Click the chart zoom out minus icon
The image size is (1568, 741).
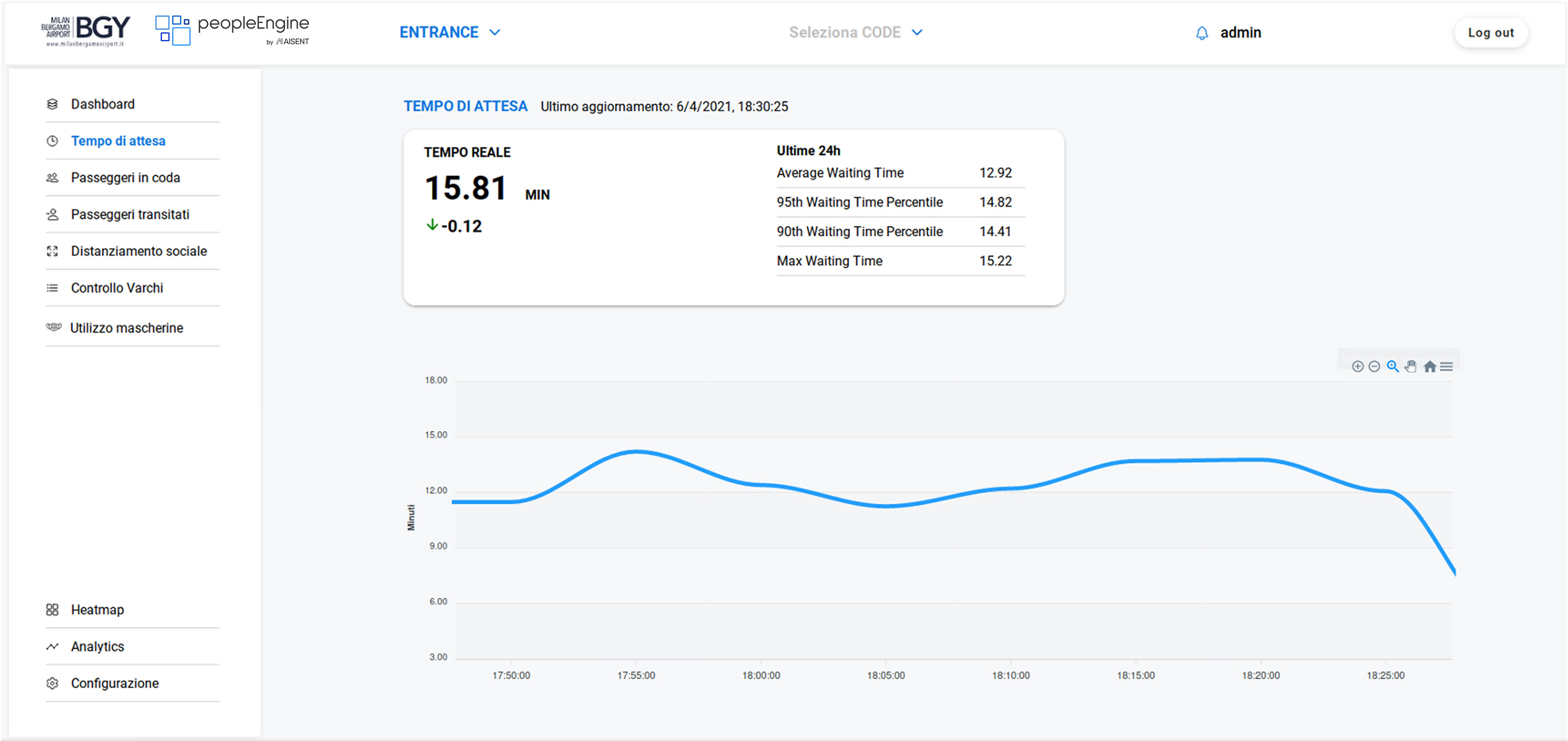[1374, 366]
